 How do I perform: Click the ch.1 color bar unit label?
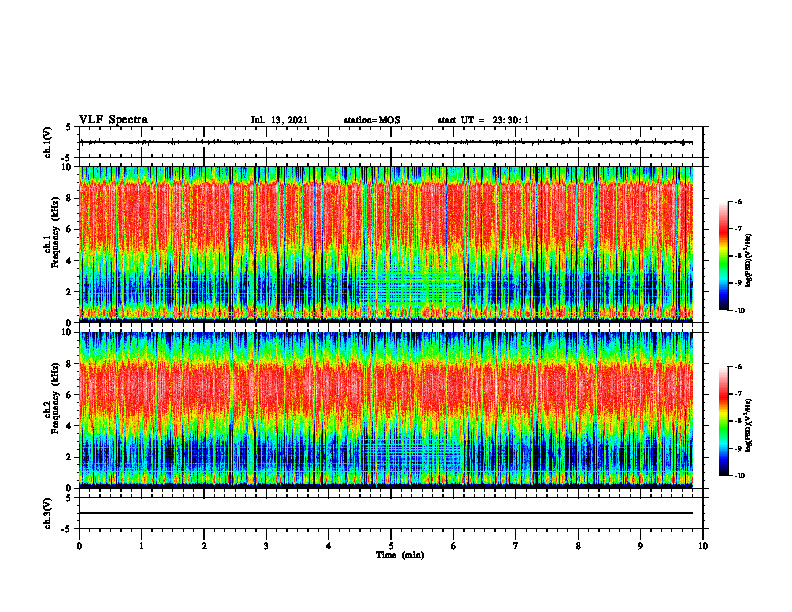coord(749,260)
